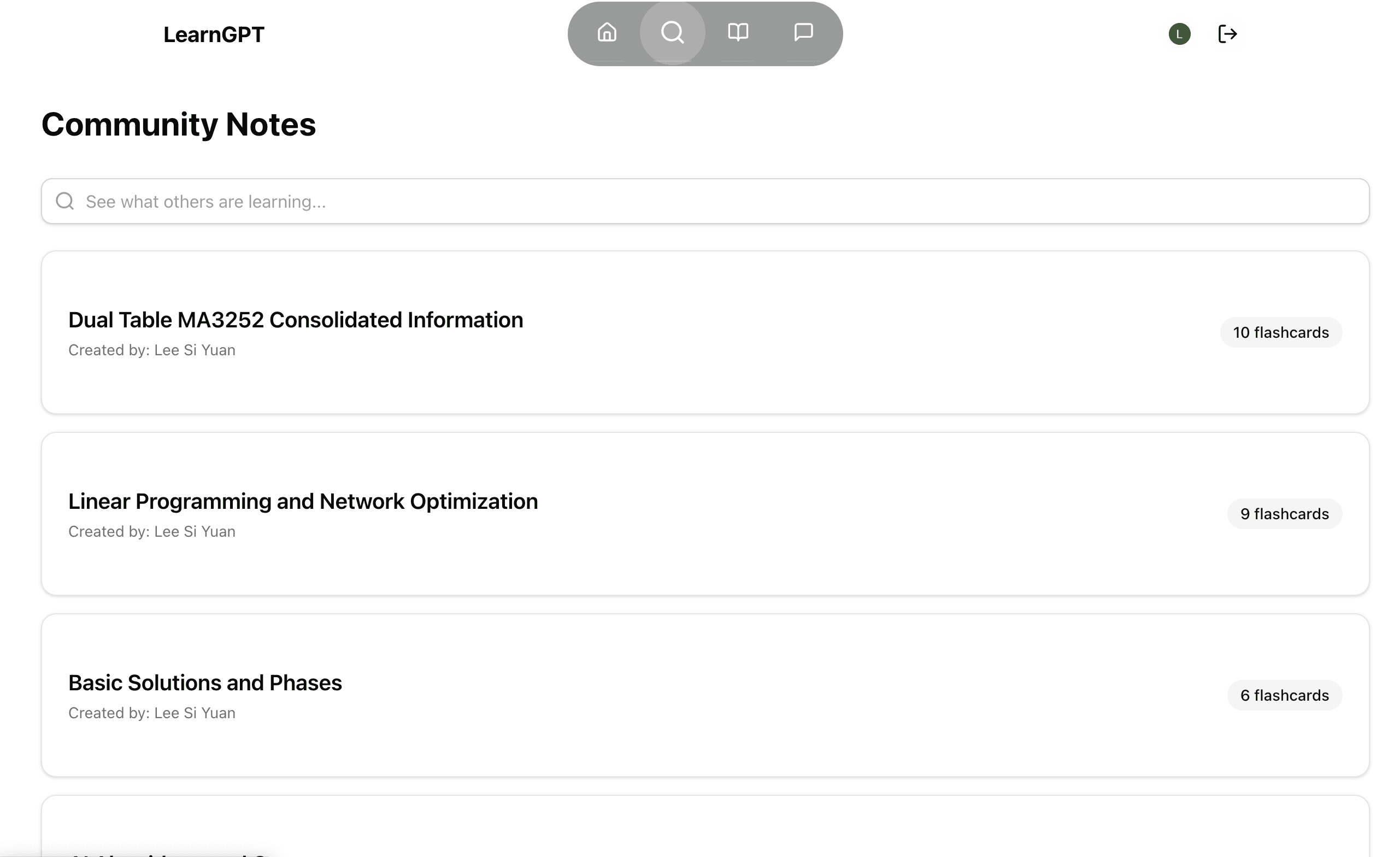The height and width of the screenshot is (857, 1400).
Task: Click author line under Dual Table note
Action: tap(152, 350)
